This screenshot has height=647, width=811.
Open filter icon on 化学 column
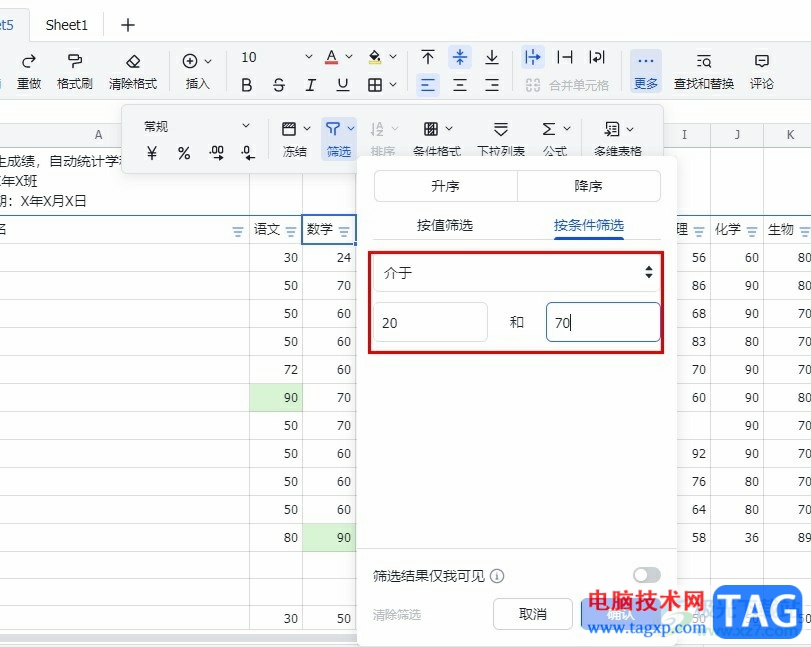752,231
